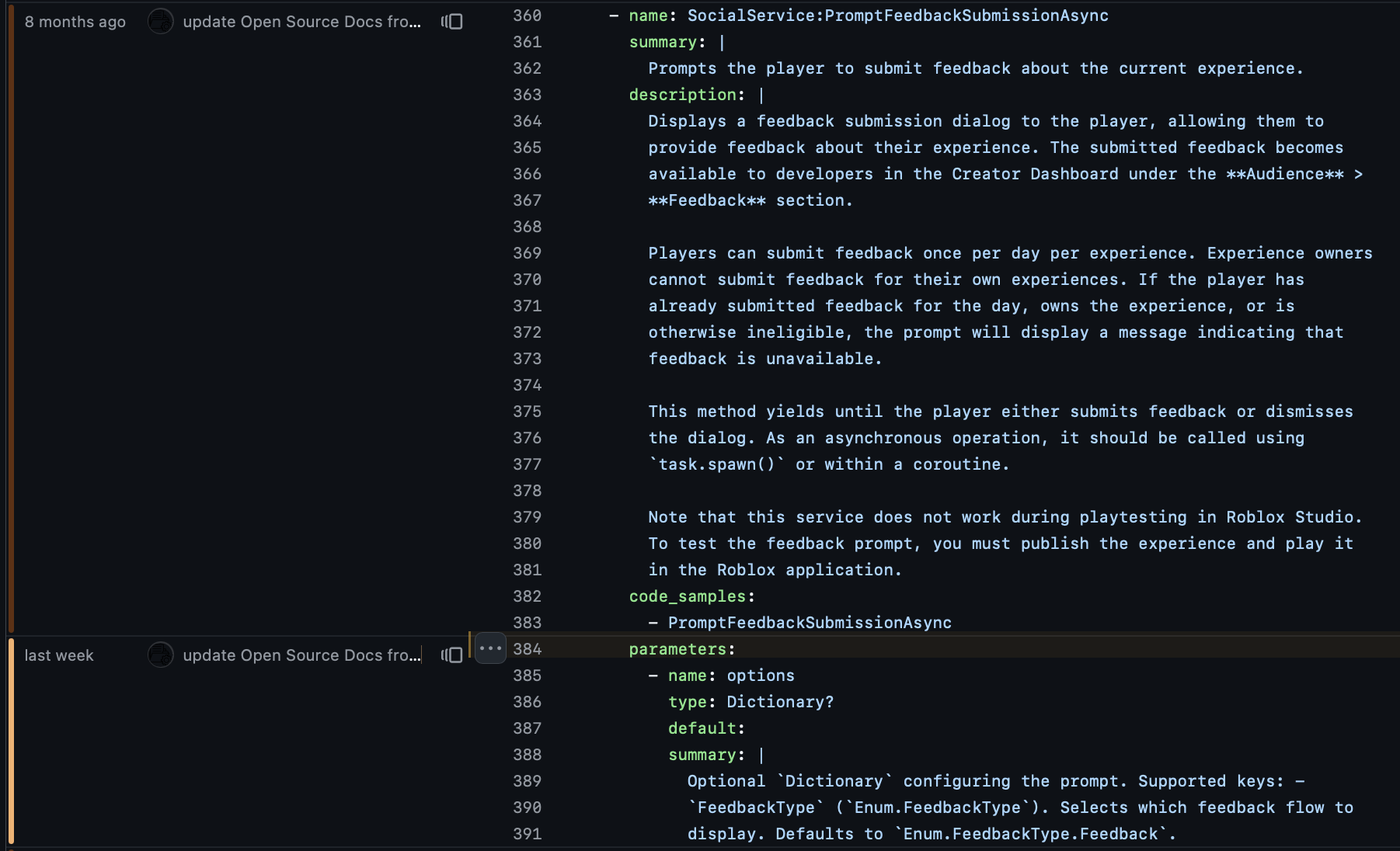Open the line 384 actions menu
The image size is (1400, 851).
coord(490,648)
